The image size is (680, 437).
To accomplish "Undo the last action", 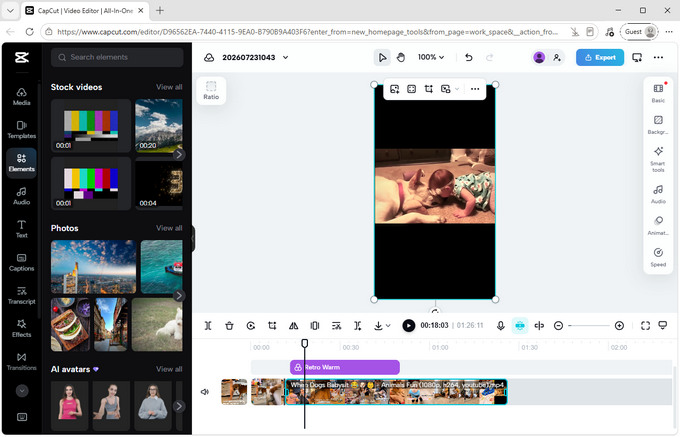I will pos(469,57).
